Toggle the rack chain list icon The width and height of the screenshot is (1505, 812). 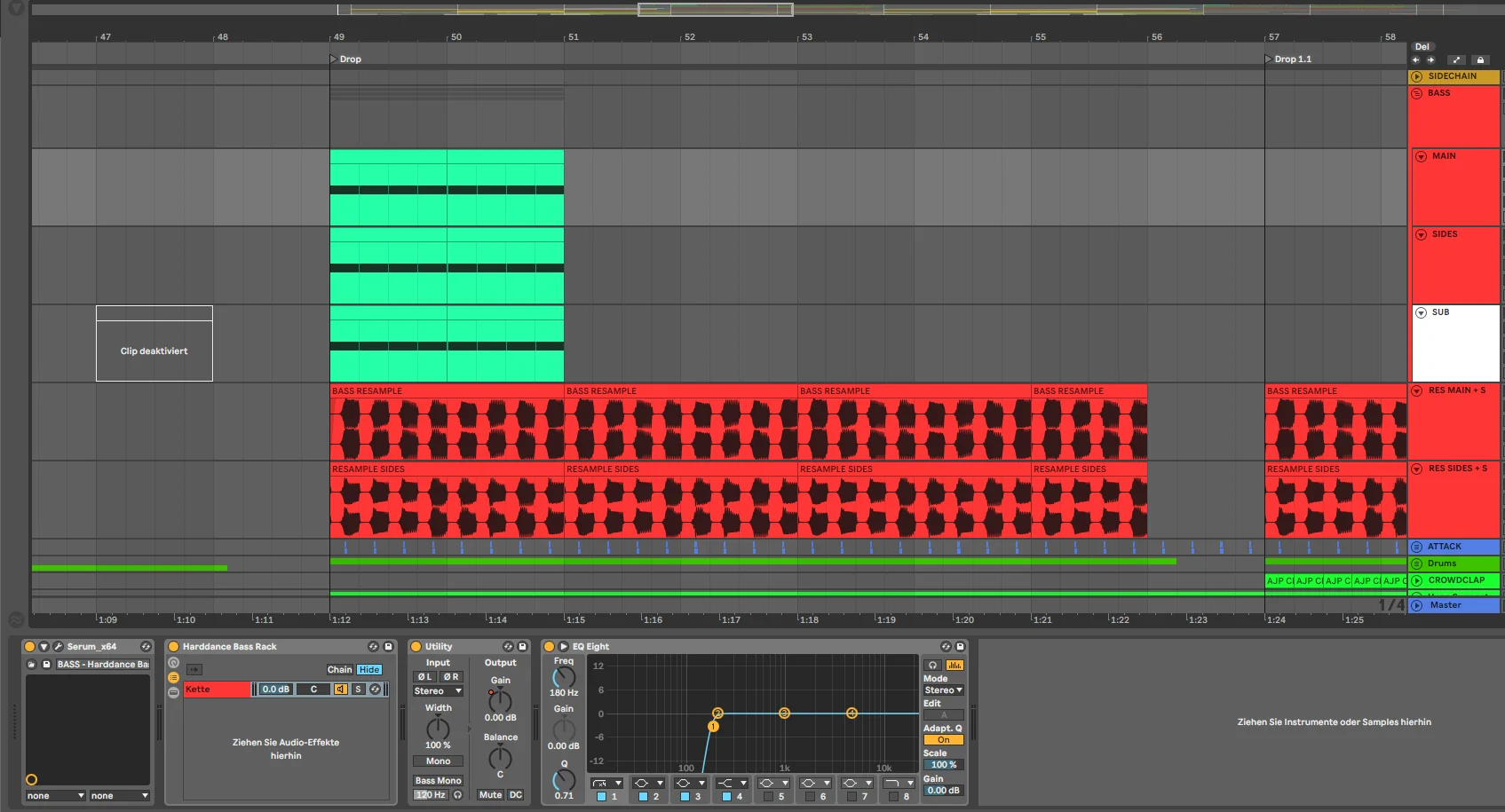coord(173,678)
